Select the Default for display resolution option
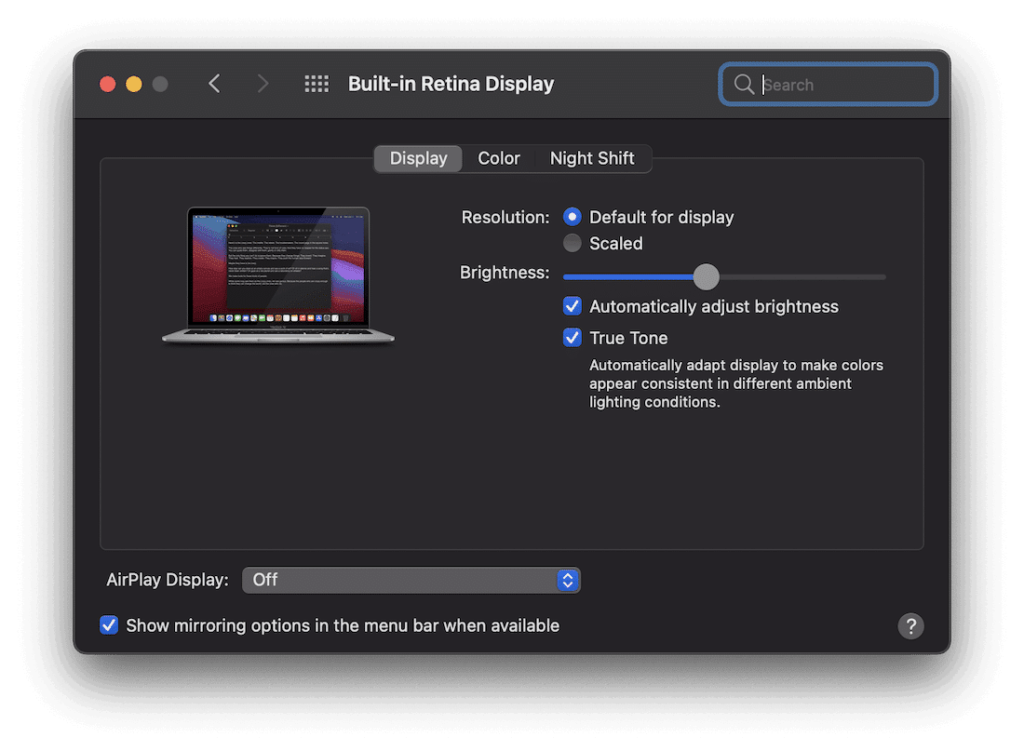The height and width of the screenshot is (751, 1024). [572, 217]
